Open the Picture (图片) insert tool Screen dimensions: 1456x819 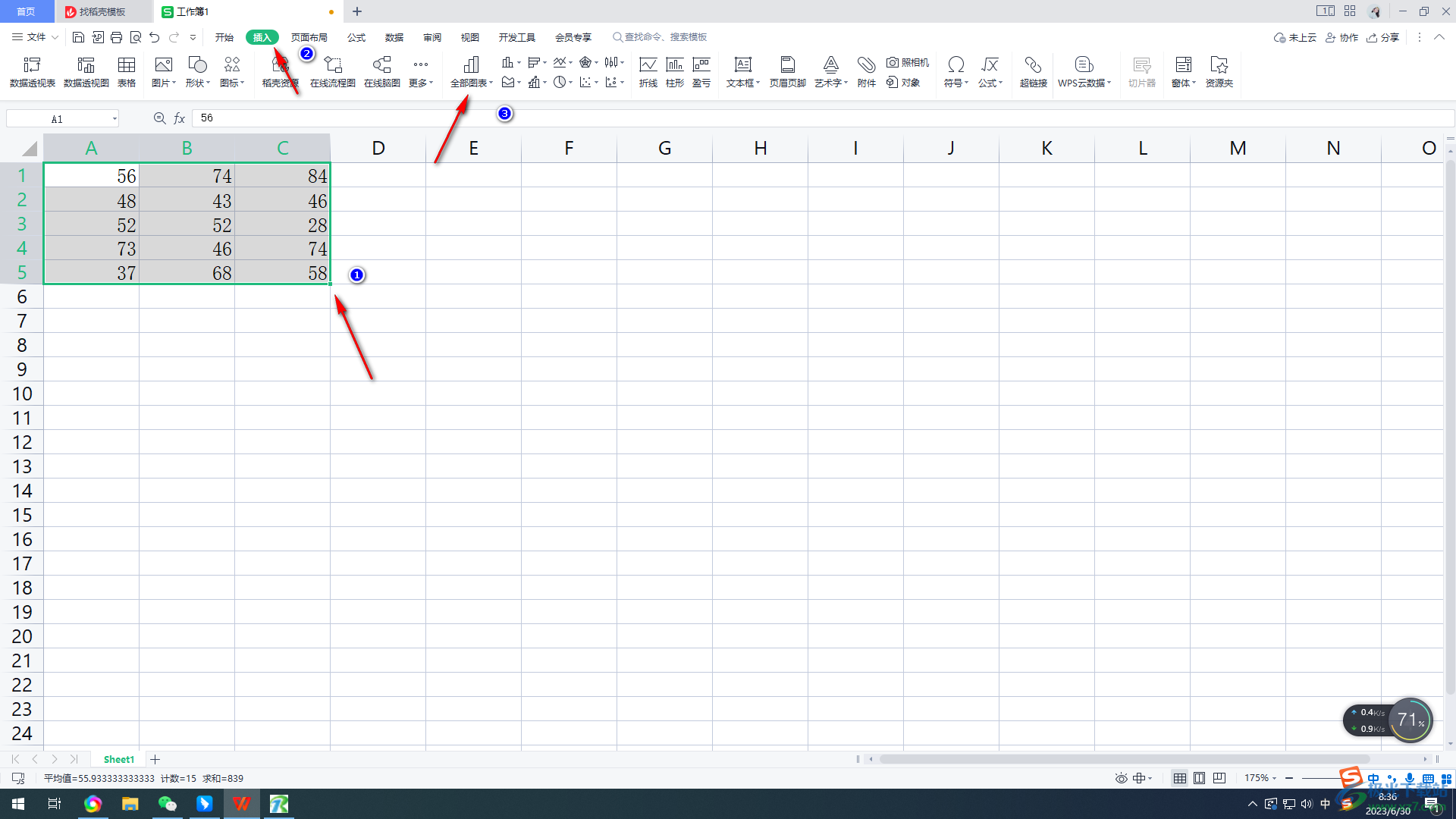click(164, 72)
